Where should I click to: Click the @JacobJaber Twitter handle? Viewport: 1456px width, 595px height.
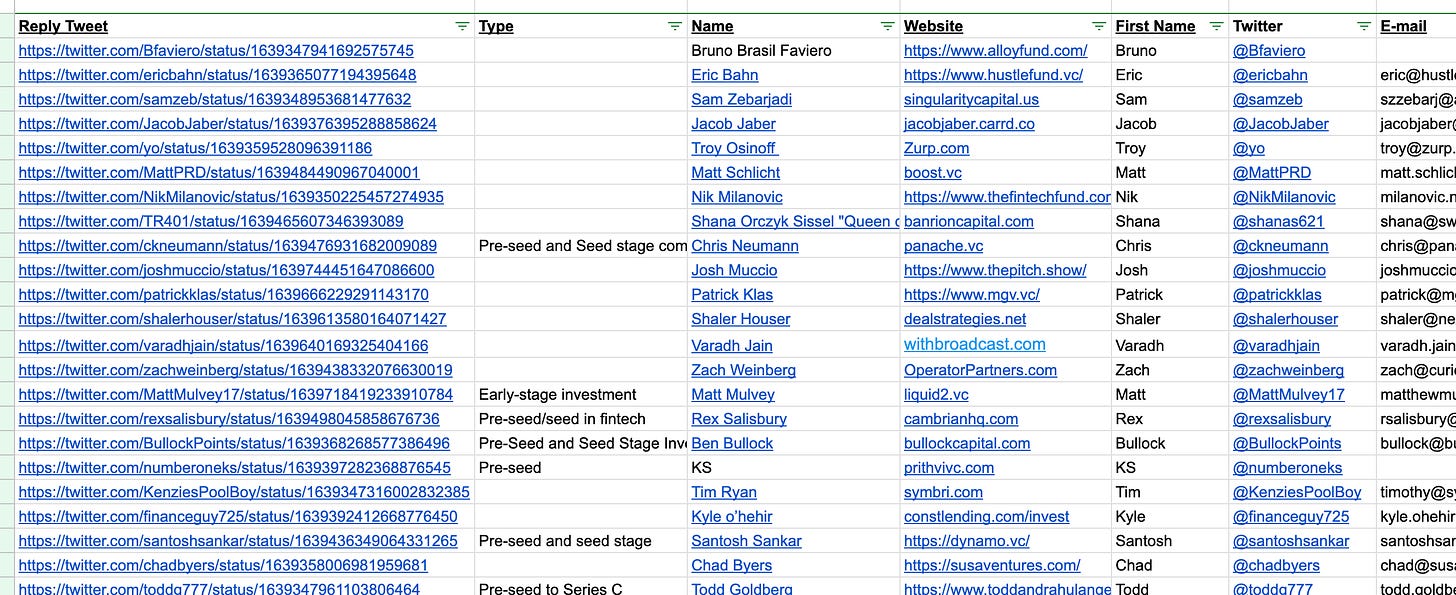pos(1281,124)
